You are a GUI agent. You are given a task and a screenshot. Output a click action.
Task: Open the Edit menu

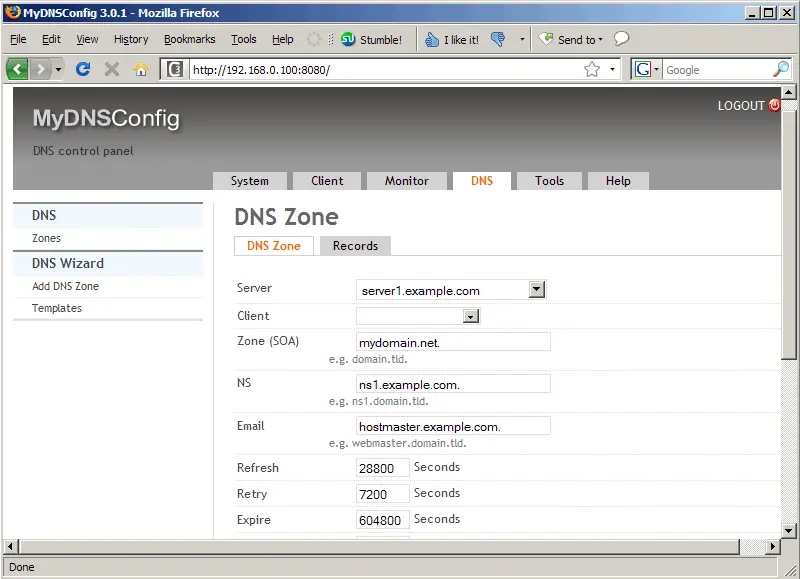tap(51, 39)
